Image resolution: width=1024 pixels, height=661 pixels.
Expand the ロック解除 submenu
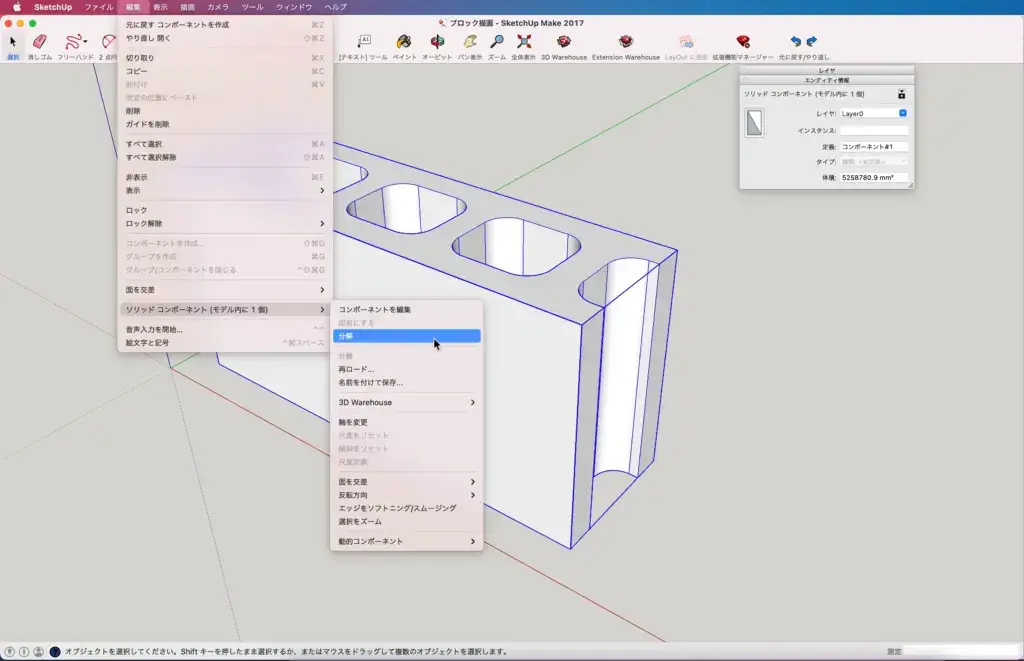click(x=224, y=223)
